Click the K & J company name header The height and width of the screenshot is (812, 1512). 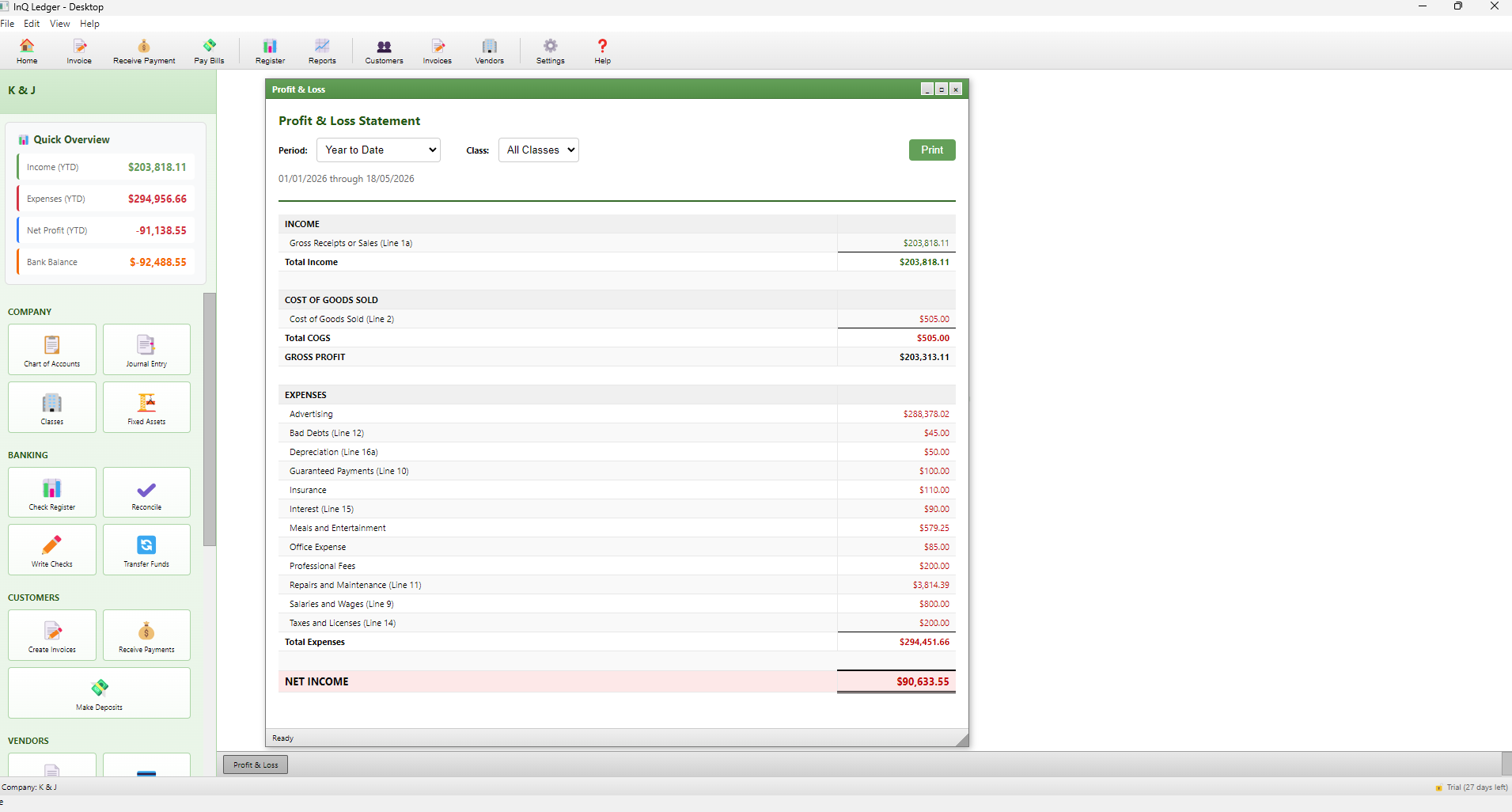22,90
